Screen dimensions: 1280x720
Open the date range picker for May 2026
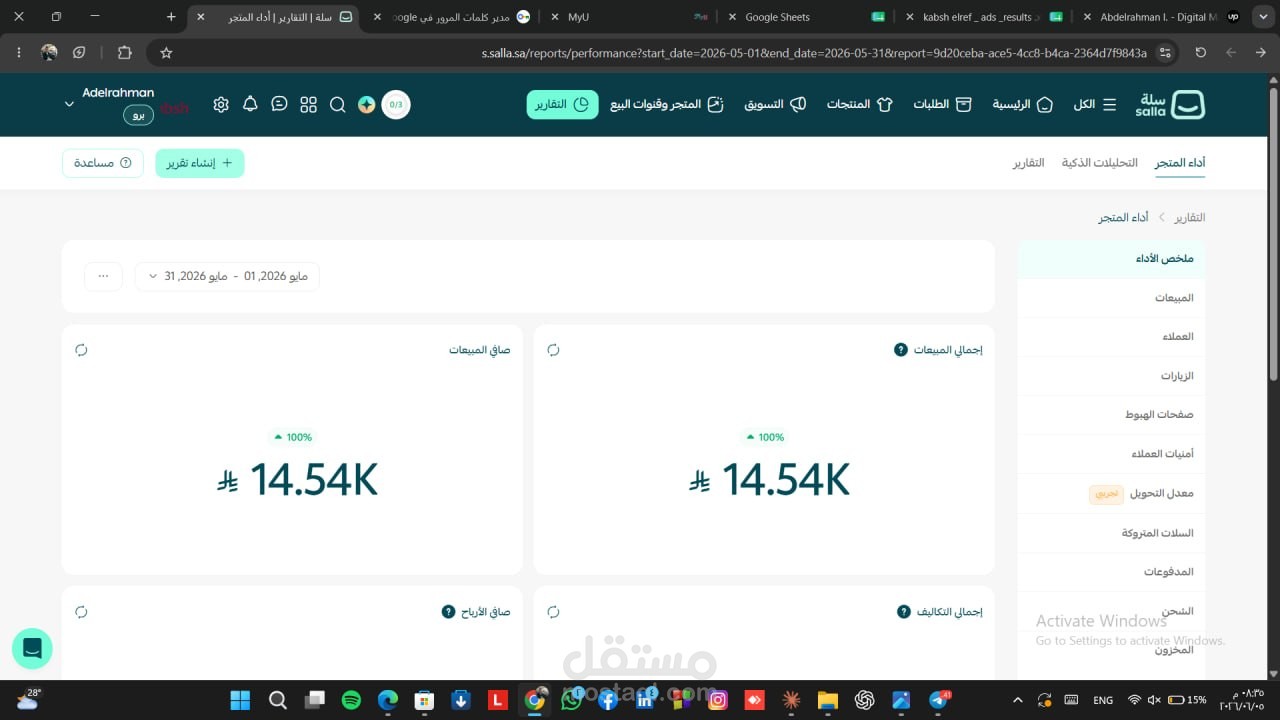coord(227,276)
